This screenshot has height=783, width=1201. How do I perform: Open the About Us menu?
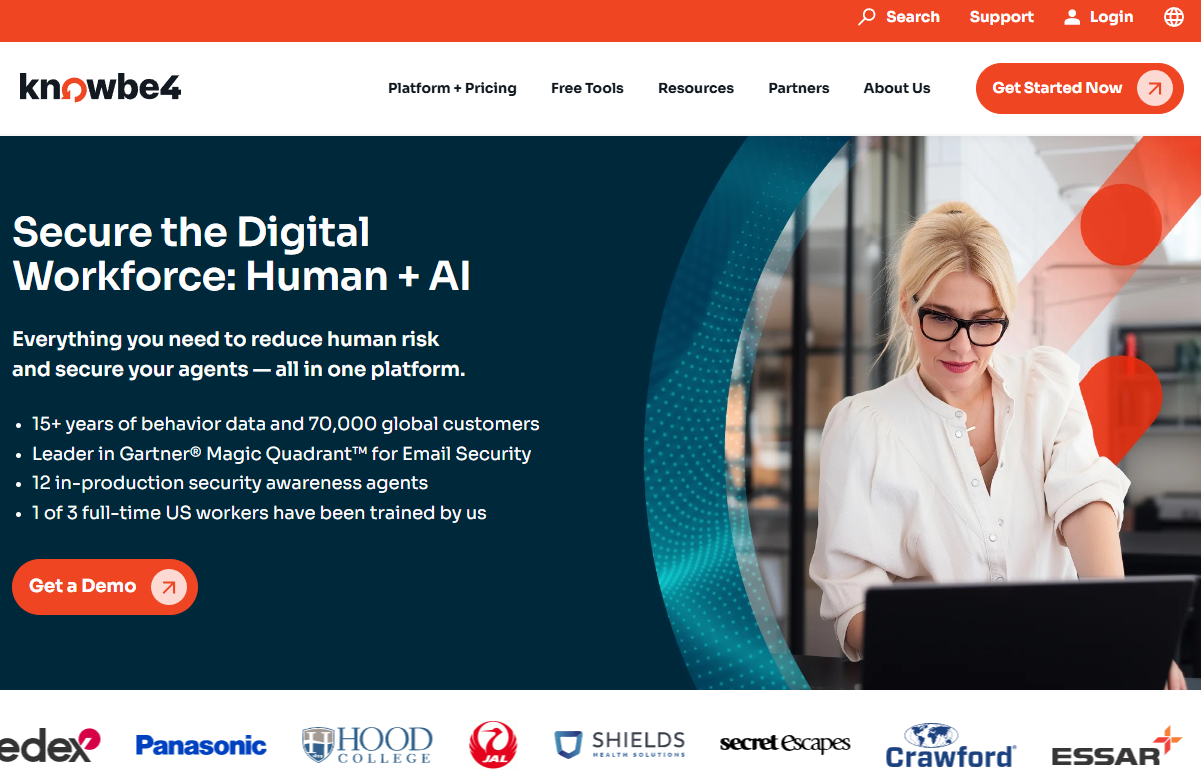[x=897, y=88]
